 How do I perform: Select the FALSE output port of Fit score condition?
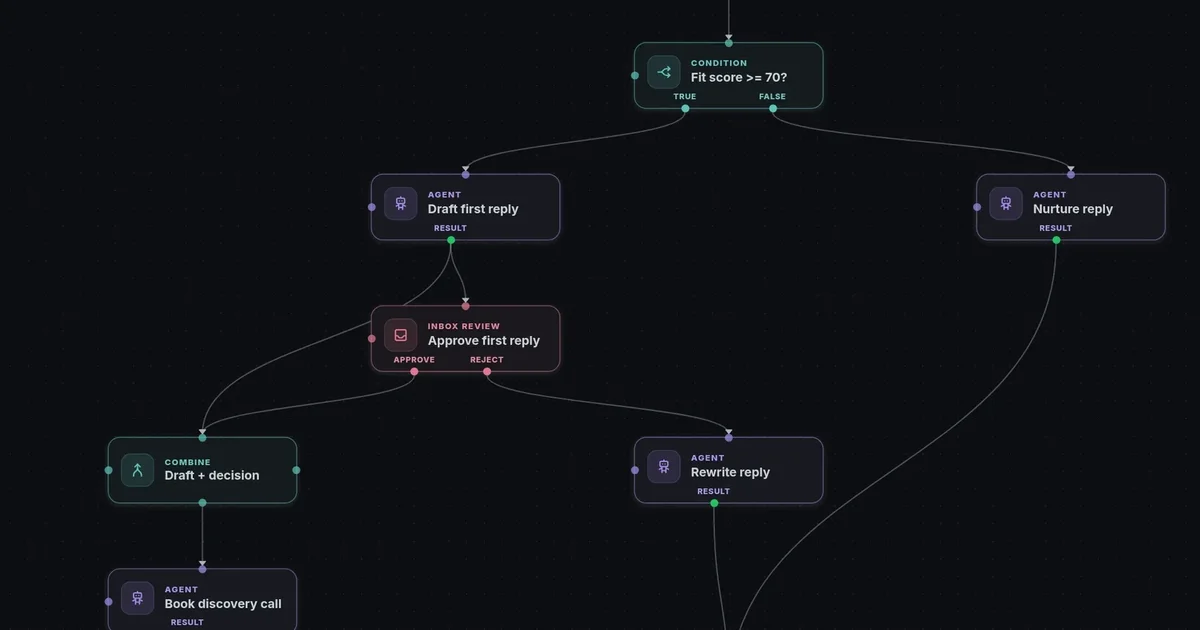pyautogui.click(x=772, y=108)
